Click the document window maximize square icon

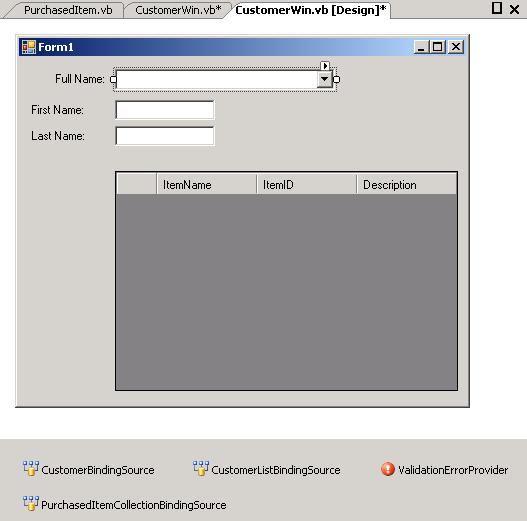[497, 8]
